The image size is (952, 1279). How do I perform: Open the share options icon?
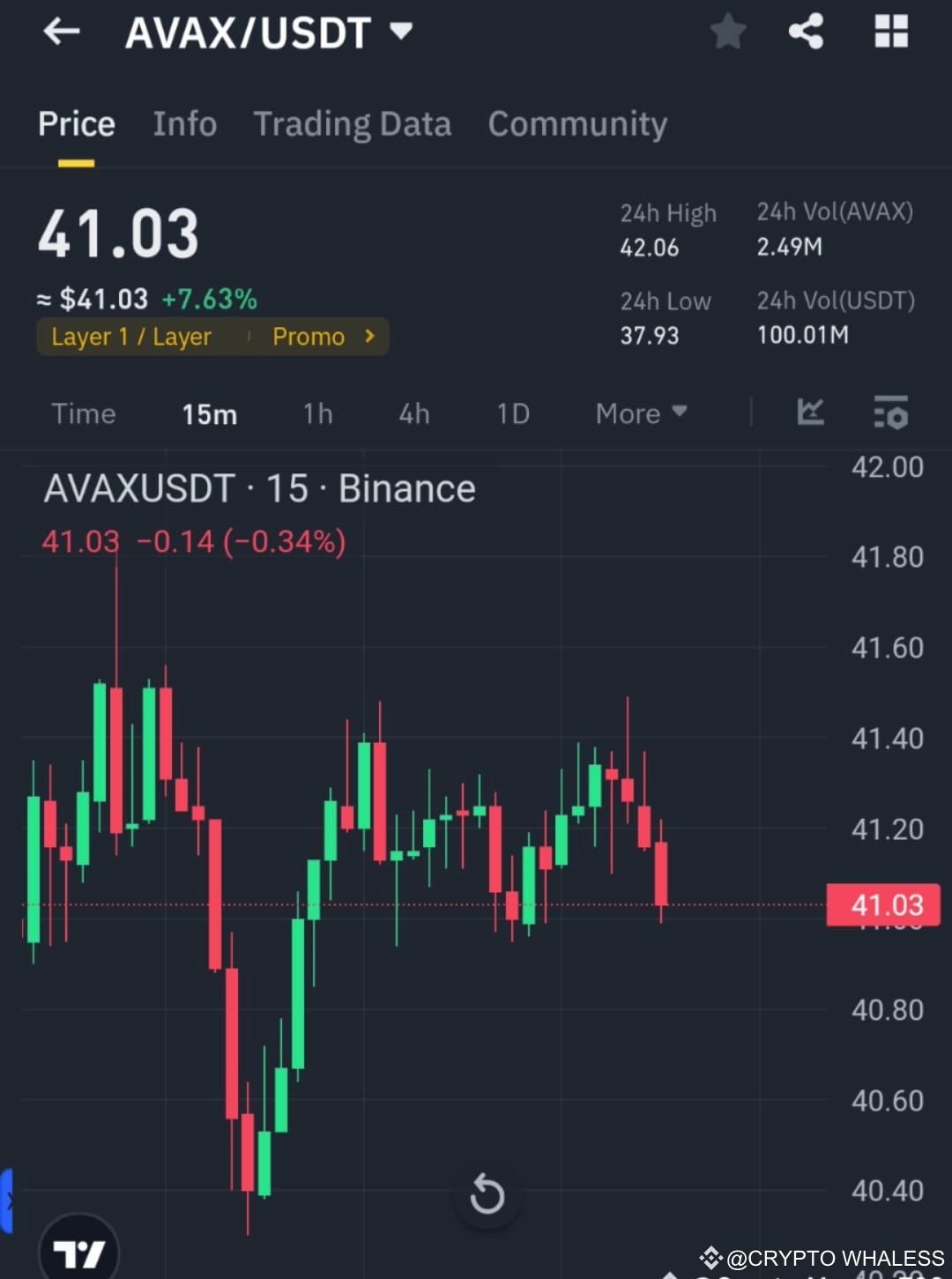(x=805, y=32)
